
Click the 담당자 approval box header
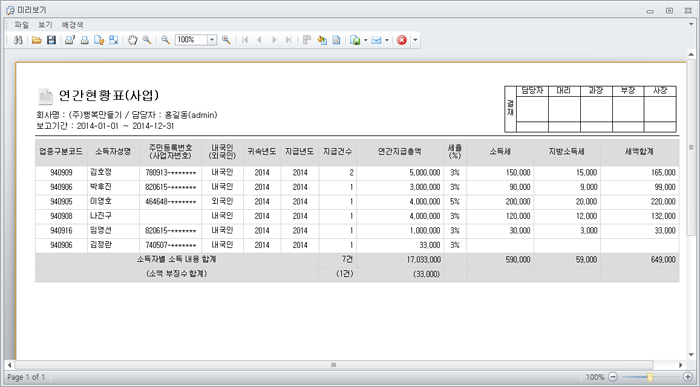point(532,91)
